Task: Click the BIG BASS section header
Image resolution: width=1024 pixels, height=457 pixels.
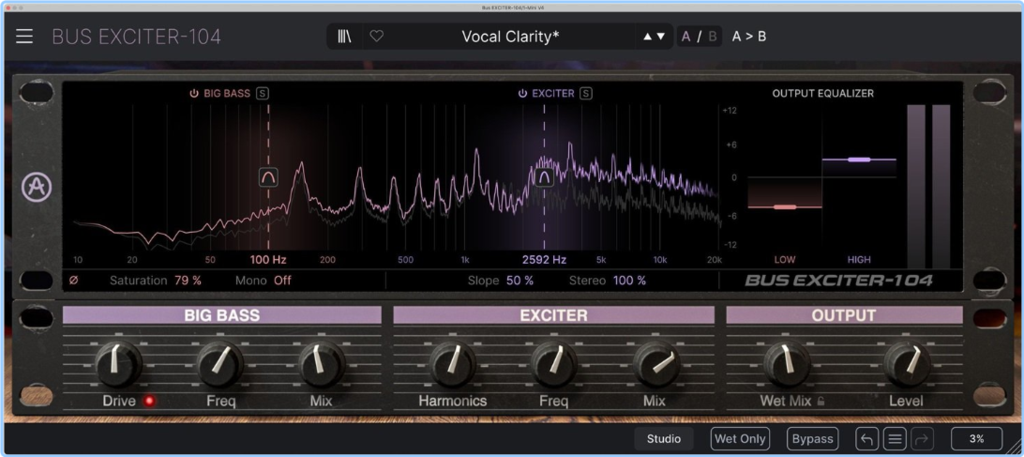Action: 222,315
